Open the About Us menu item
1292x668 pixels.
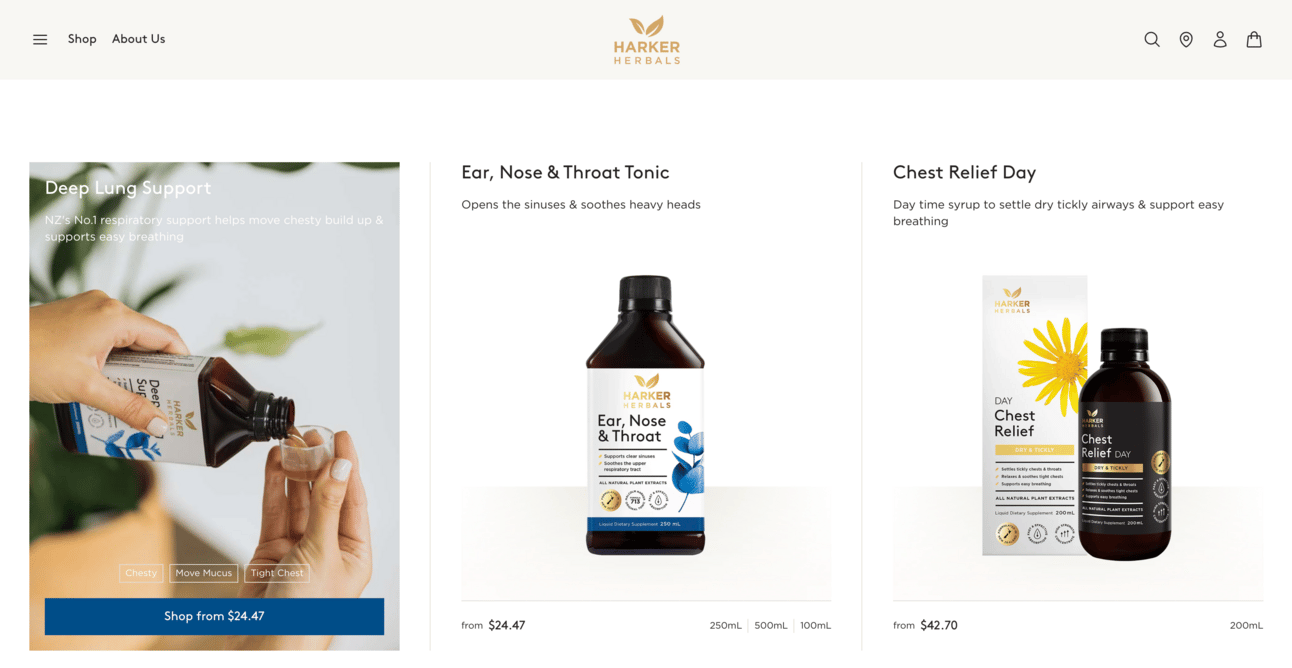click(x=138, y=39)
